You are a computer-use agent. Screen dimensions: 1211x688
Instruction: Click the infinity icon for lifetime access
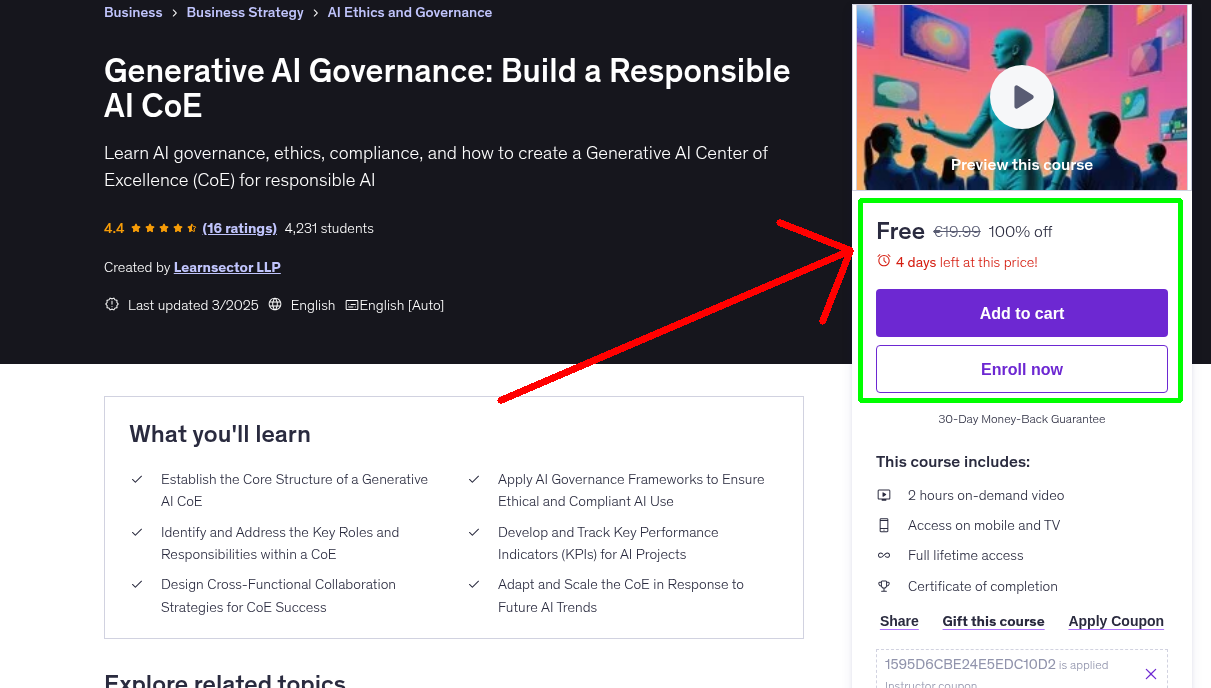click(884, 555)
